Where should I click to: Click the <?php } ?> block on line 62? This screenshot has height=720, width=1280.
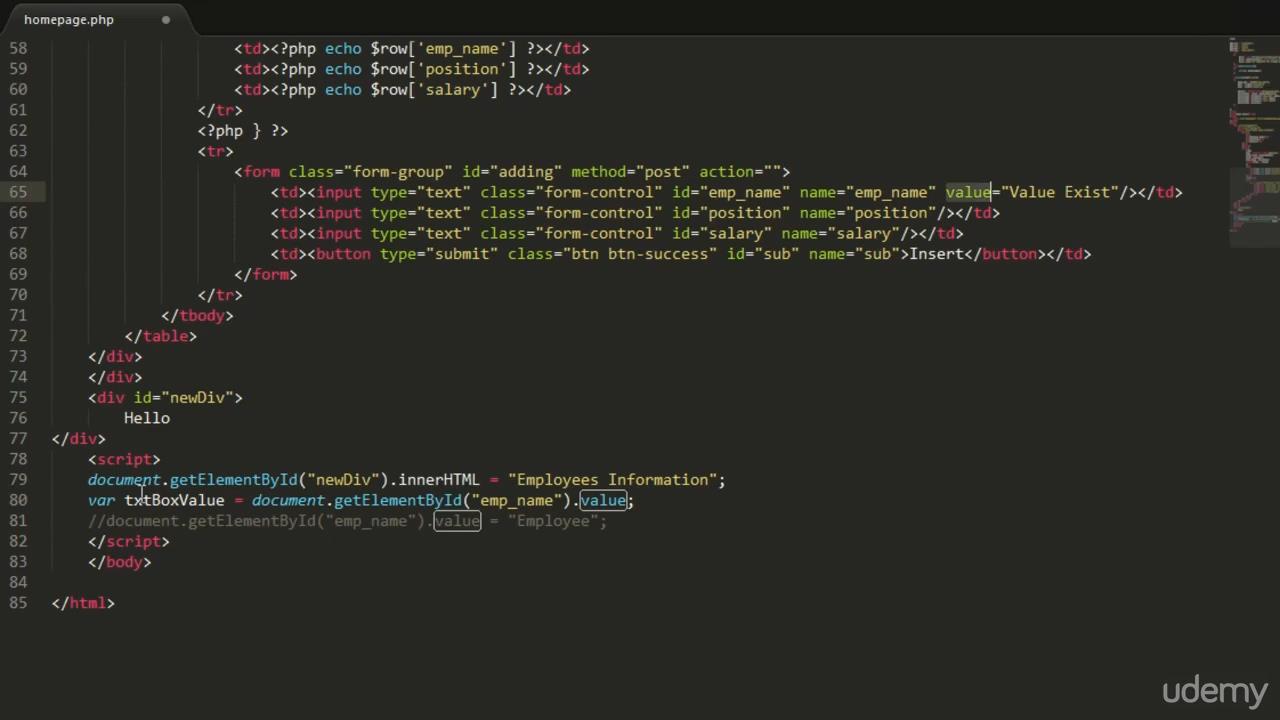(x=243, y=131)
